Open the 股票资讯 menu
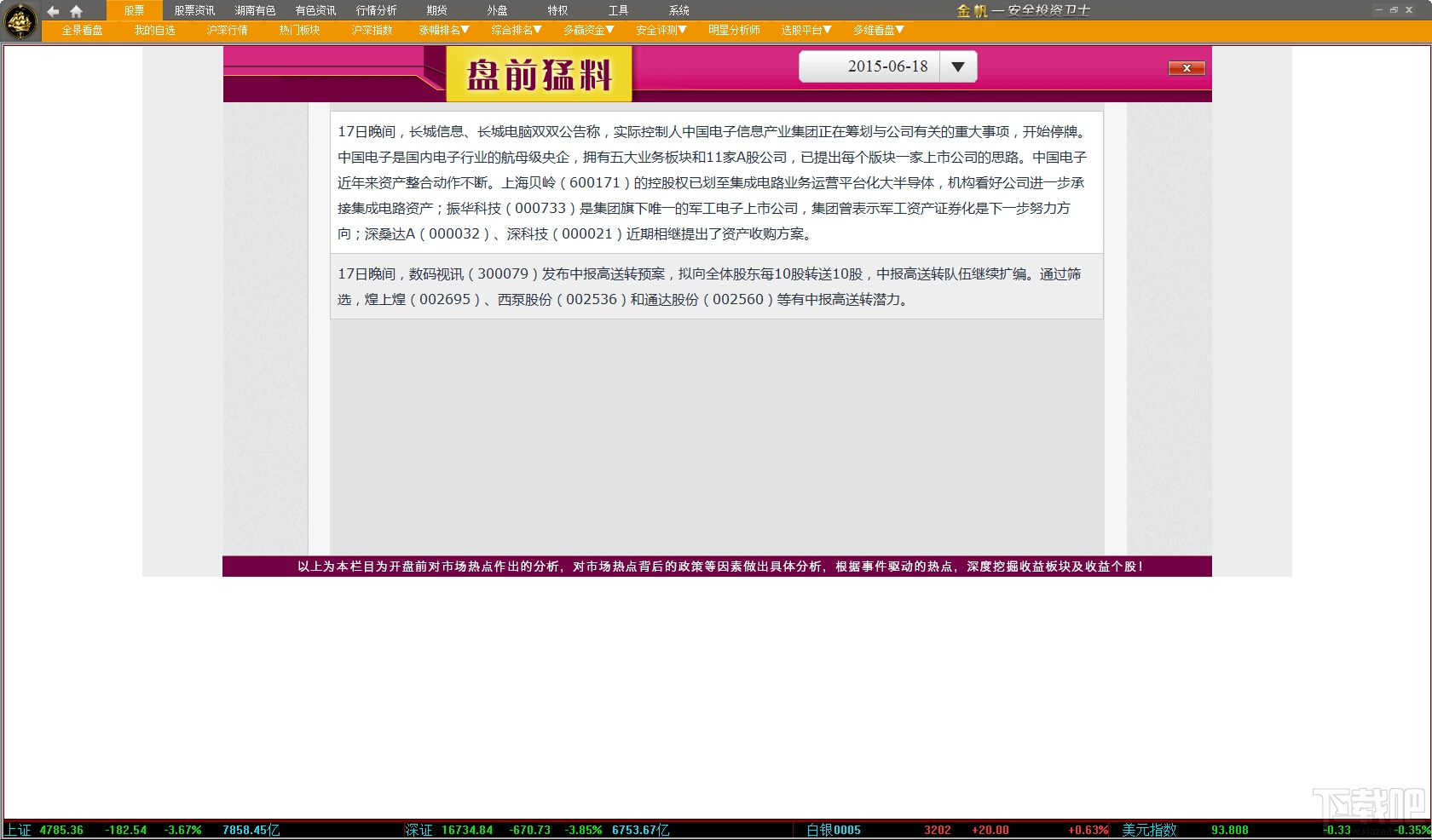The height and width of the screenshot is (840, 1432). click(x=194, y=10)
